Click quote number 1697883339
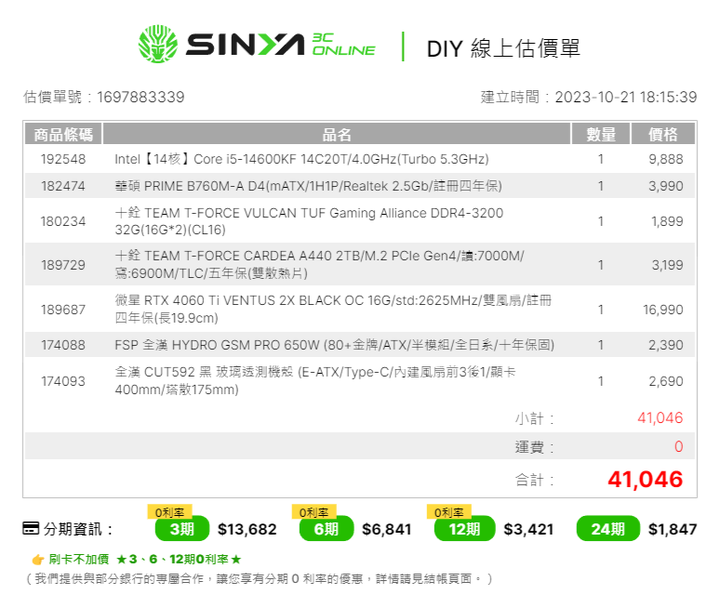The image size is (720, 608). 141,97
